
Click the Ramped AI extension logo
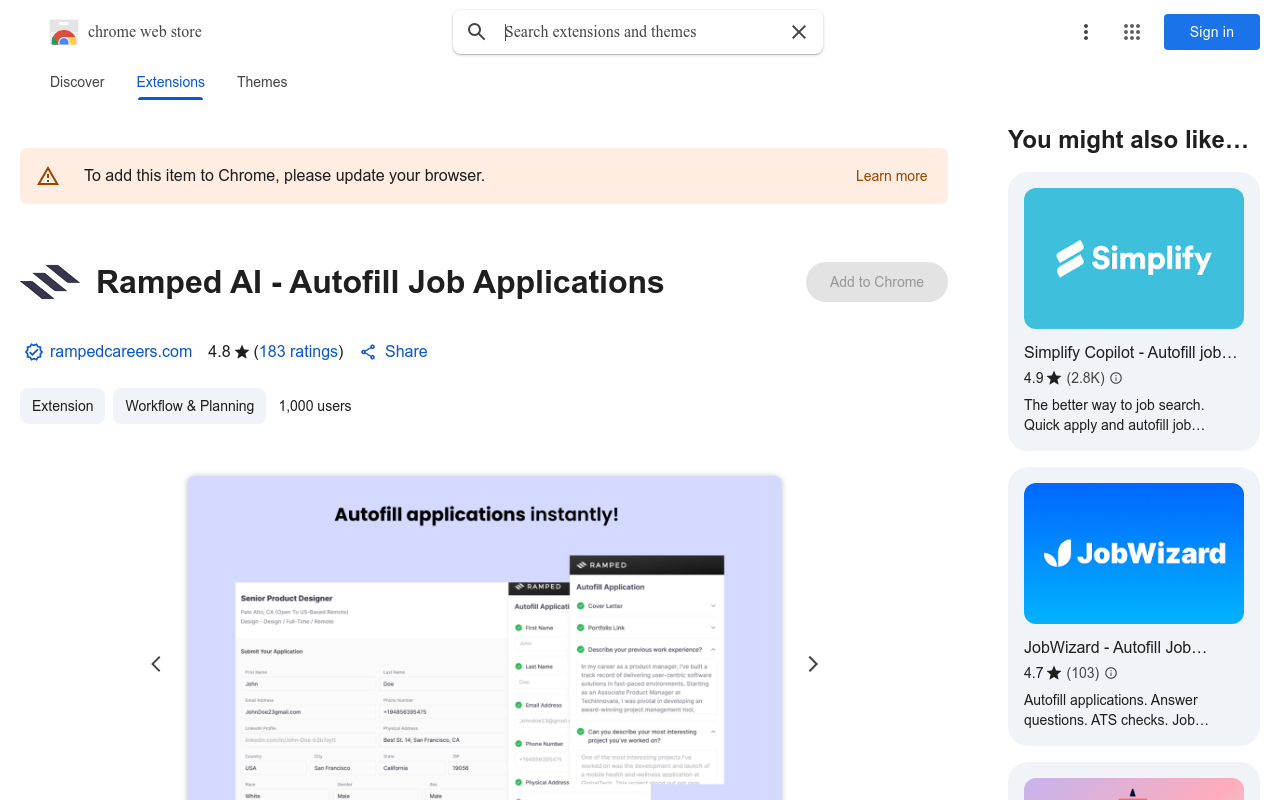coord(50,282)
